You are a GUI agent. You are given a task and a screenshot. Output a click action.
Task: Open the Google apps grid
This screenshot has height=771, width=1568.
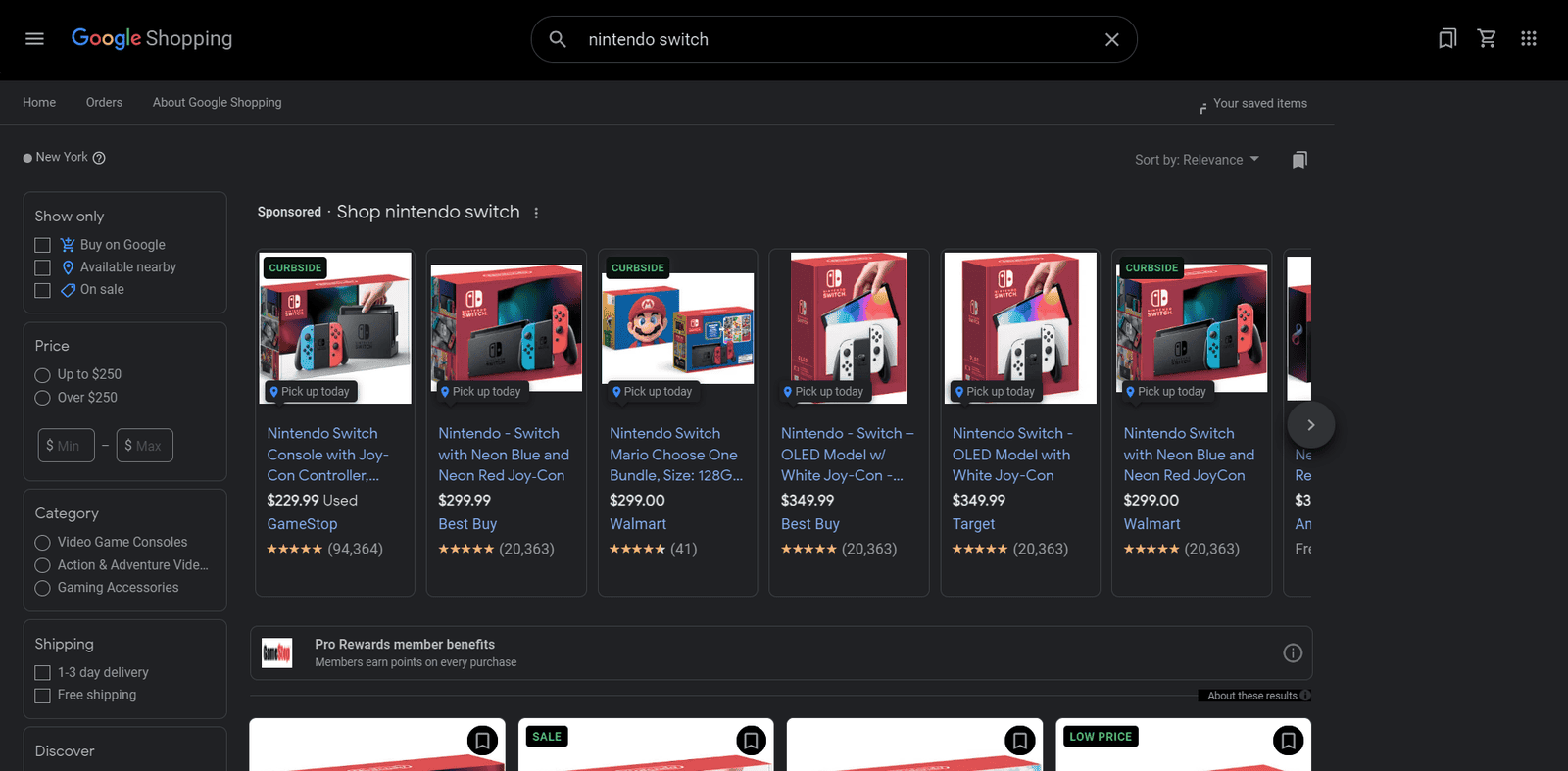1528,39
